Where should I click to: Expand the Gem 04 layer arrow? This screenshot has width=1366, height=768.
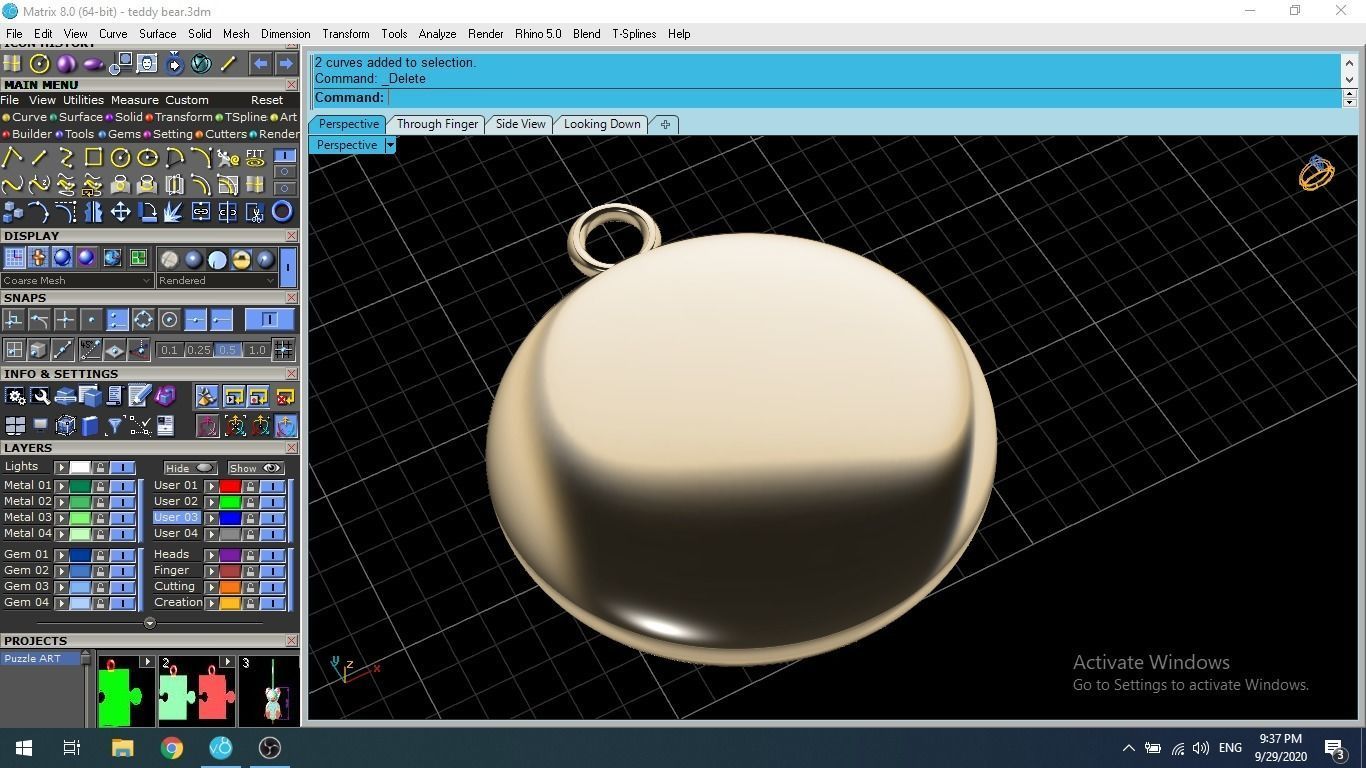point(61,603)
